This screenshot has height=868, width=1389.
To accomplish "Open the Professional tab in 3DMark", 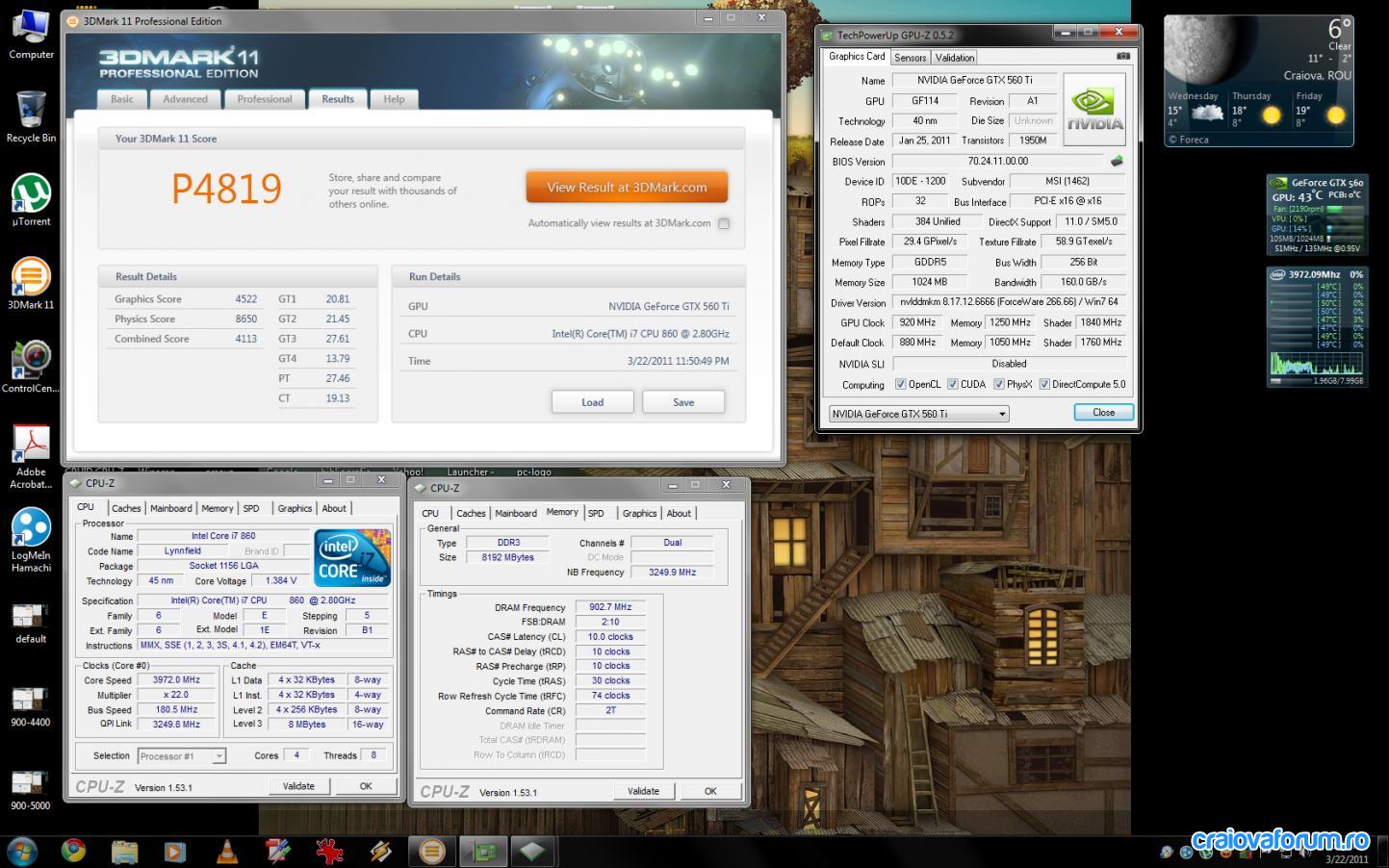I will pyautogui.click(x=265, y=99).
